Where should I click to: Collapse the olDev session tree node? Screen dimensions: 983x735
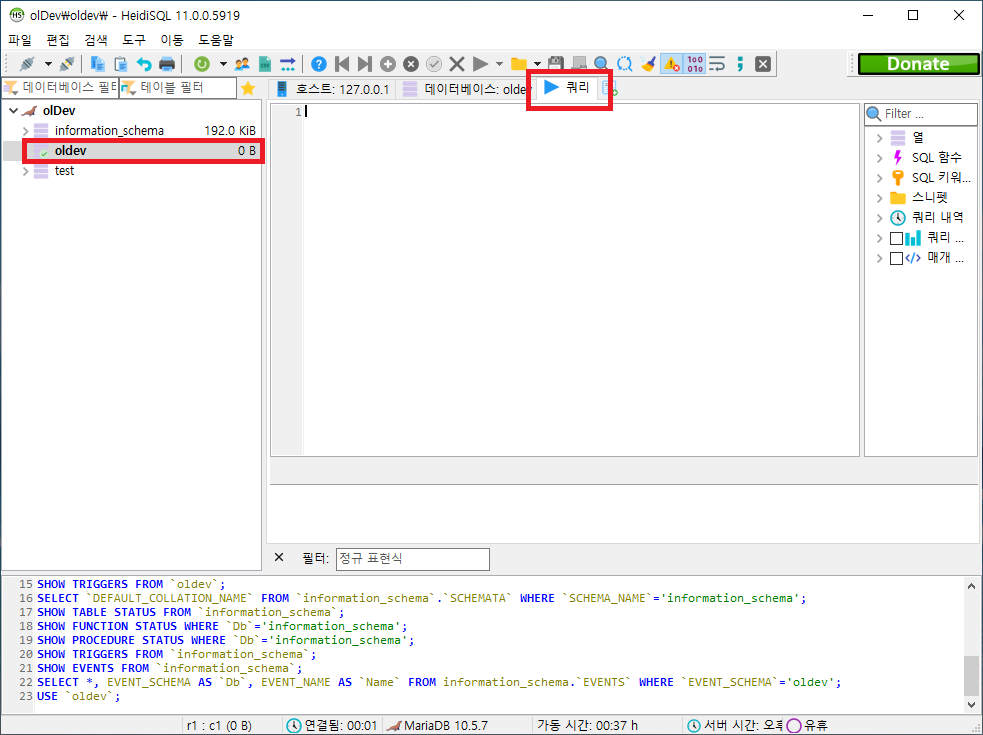point(13,111)
